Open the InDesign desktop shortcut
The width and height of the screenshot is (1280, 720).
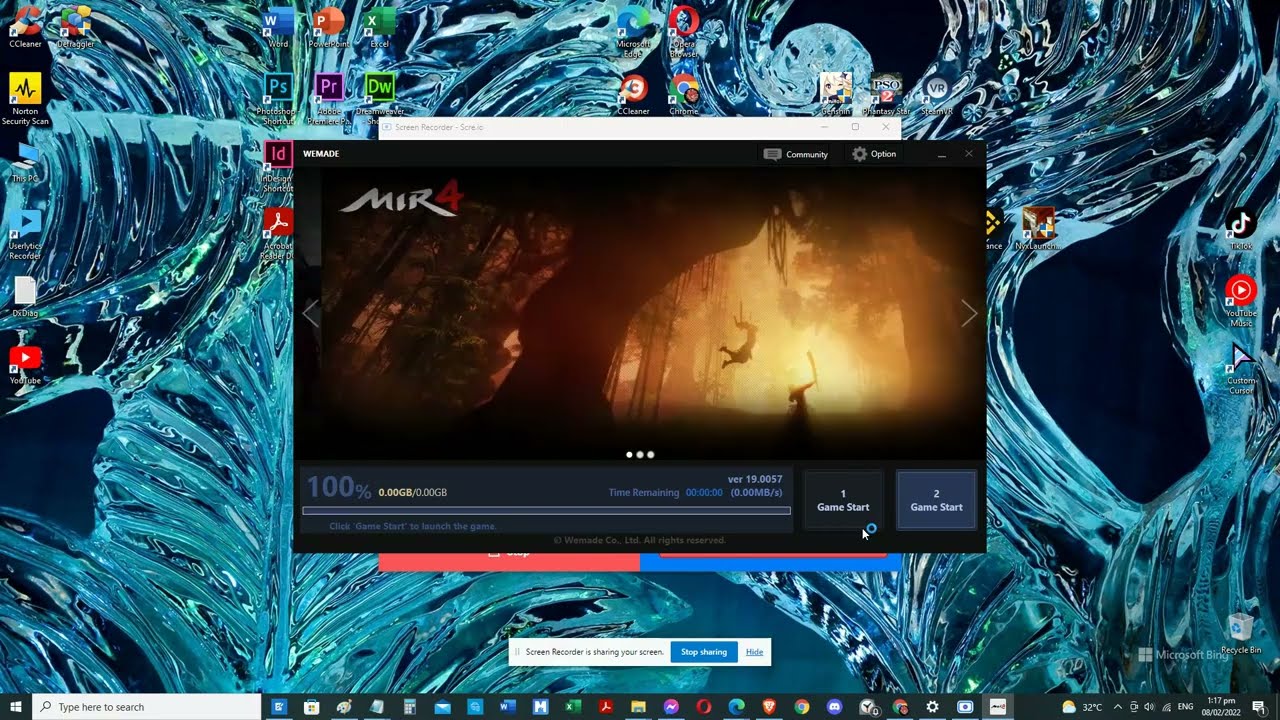click(277, 166)
